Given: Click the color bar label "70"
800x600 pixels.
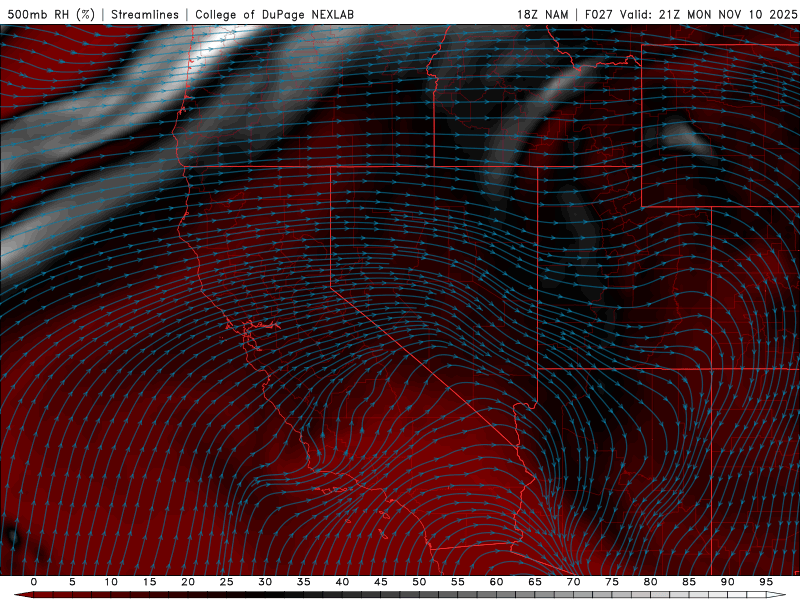Looking at the screenshot, I should [573, 582].
